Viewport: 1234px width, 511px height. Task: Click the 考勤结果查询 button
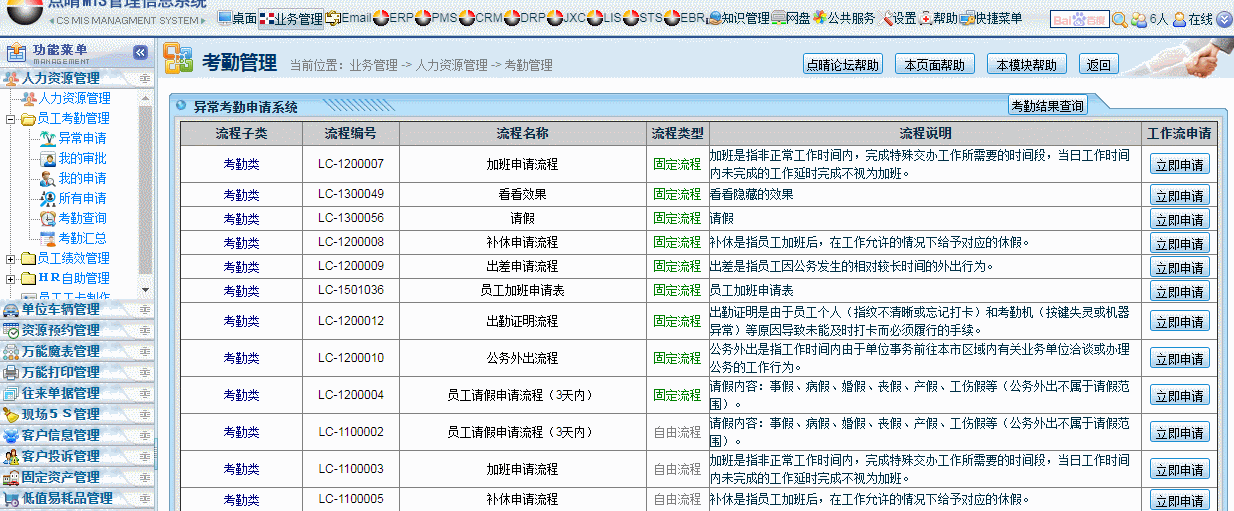[x=1047, y=106]
